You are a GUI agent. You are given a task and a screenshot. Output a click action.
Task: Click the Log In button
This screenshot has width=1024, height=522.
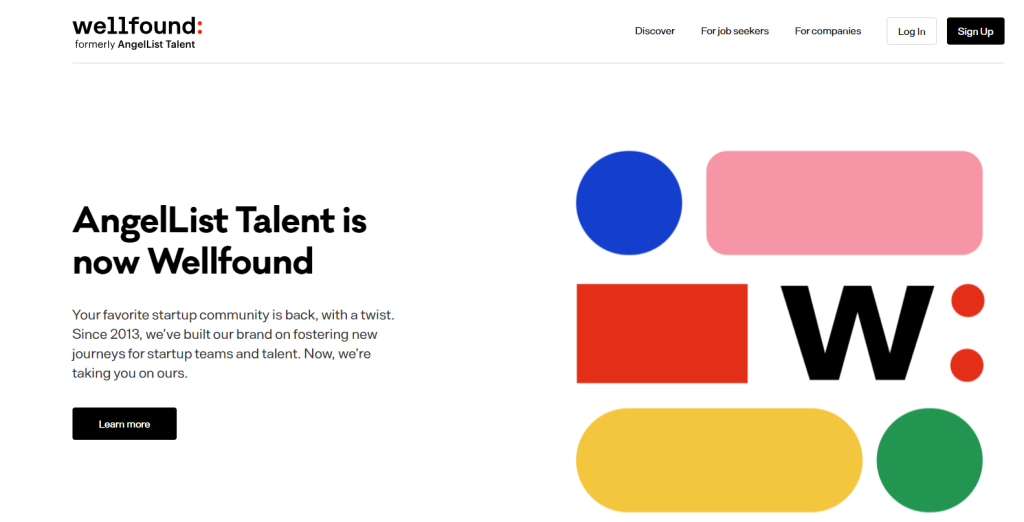coord(911,31)
